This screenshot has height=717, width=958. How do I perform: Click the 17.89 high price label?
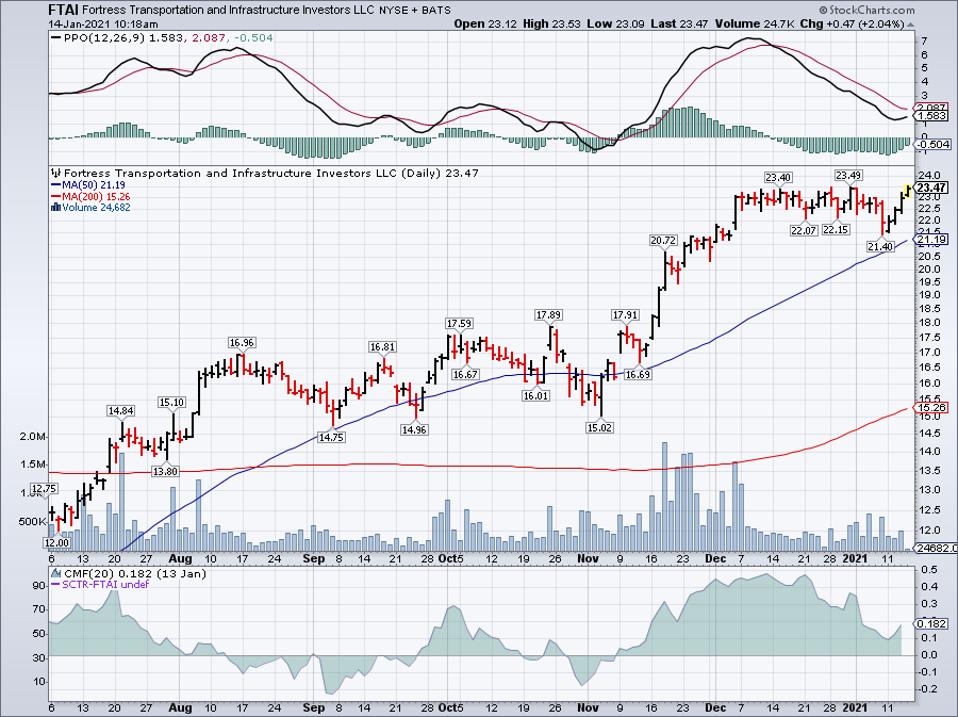pos(548,315)
